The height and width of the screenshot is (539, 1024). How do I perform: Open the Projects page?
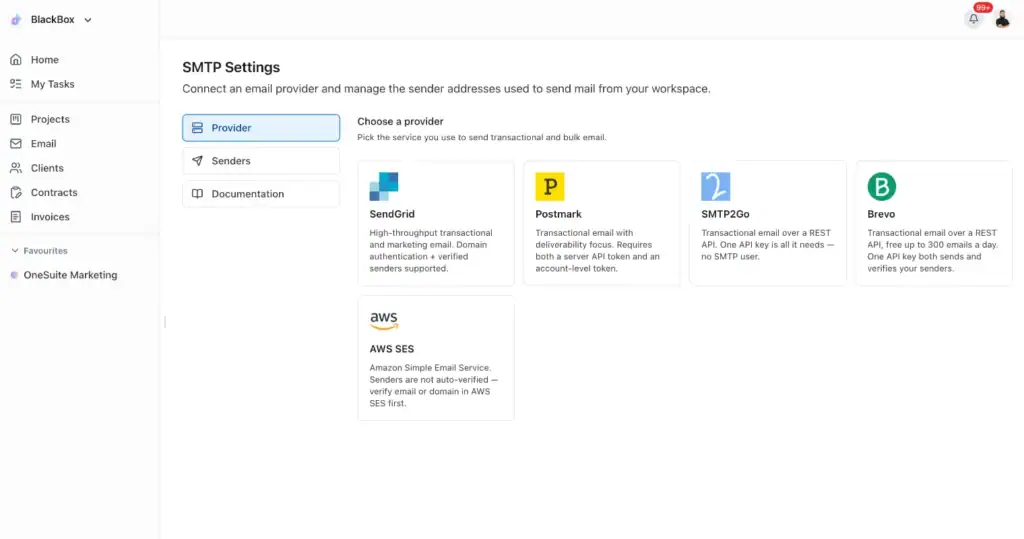coord(50,120)
